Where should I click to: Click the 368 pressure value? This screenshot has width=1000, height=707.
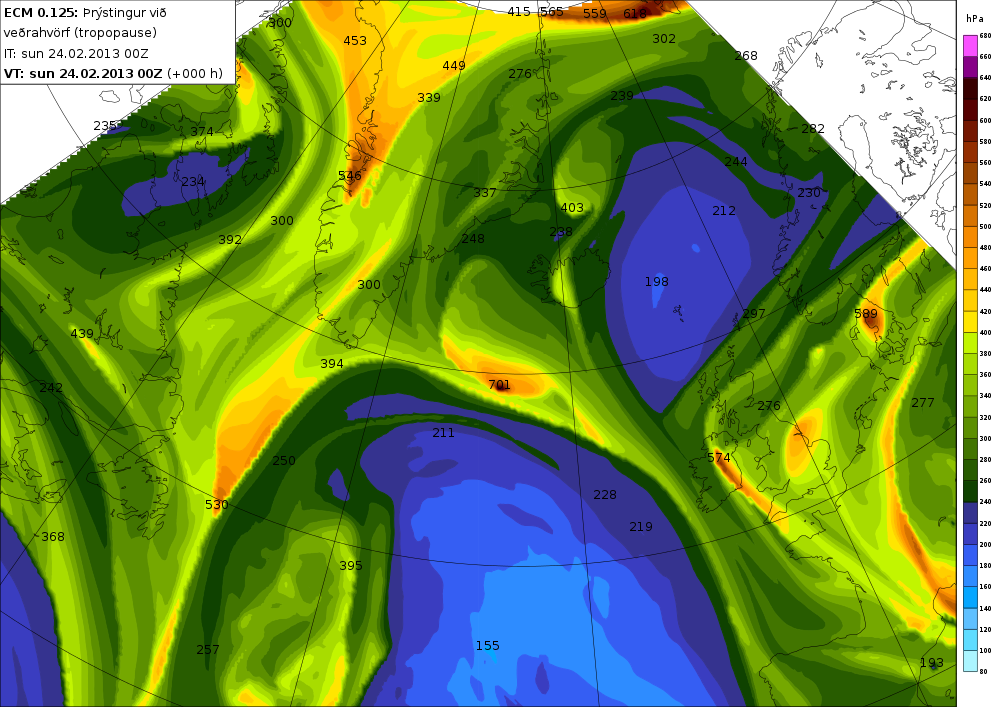pyautogui.click(x=52, y=537)
